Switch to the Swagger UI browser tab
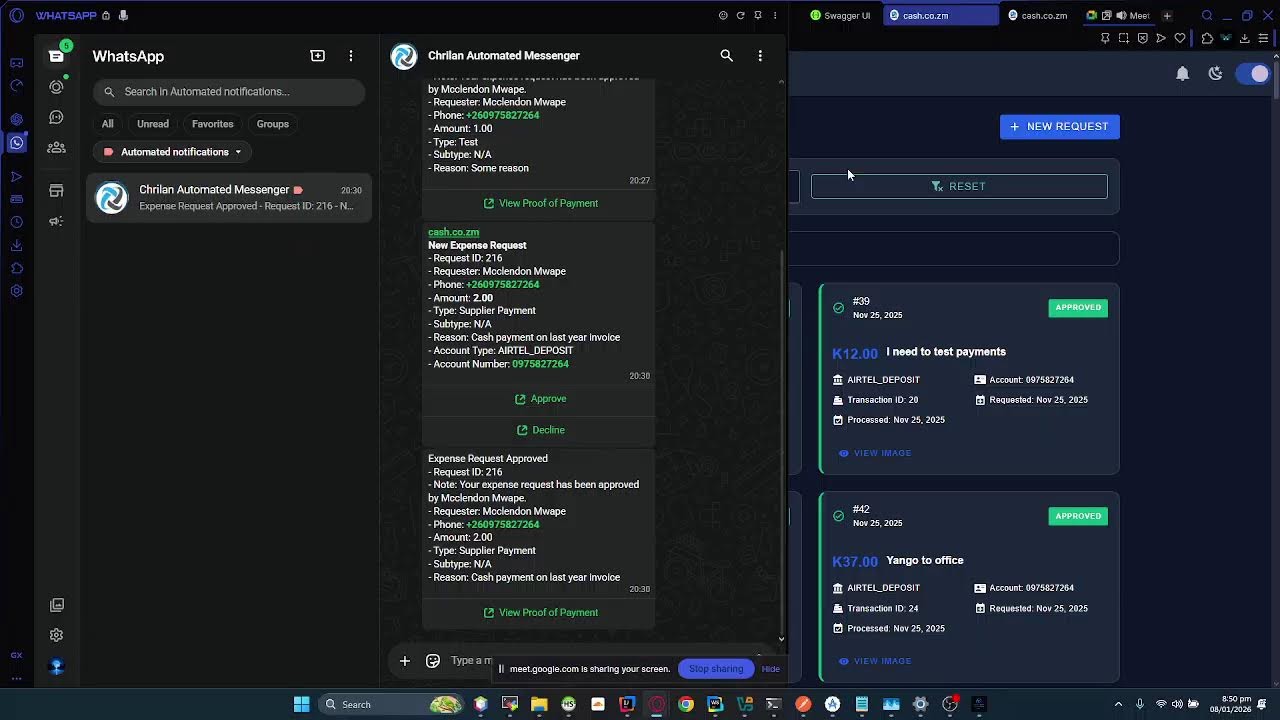This screenshot has height=720, width=1280. click(841, 16)
